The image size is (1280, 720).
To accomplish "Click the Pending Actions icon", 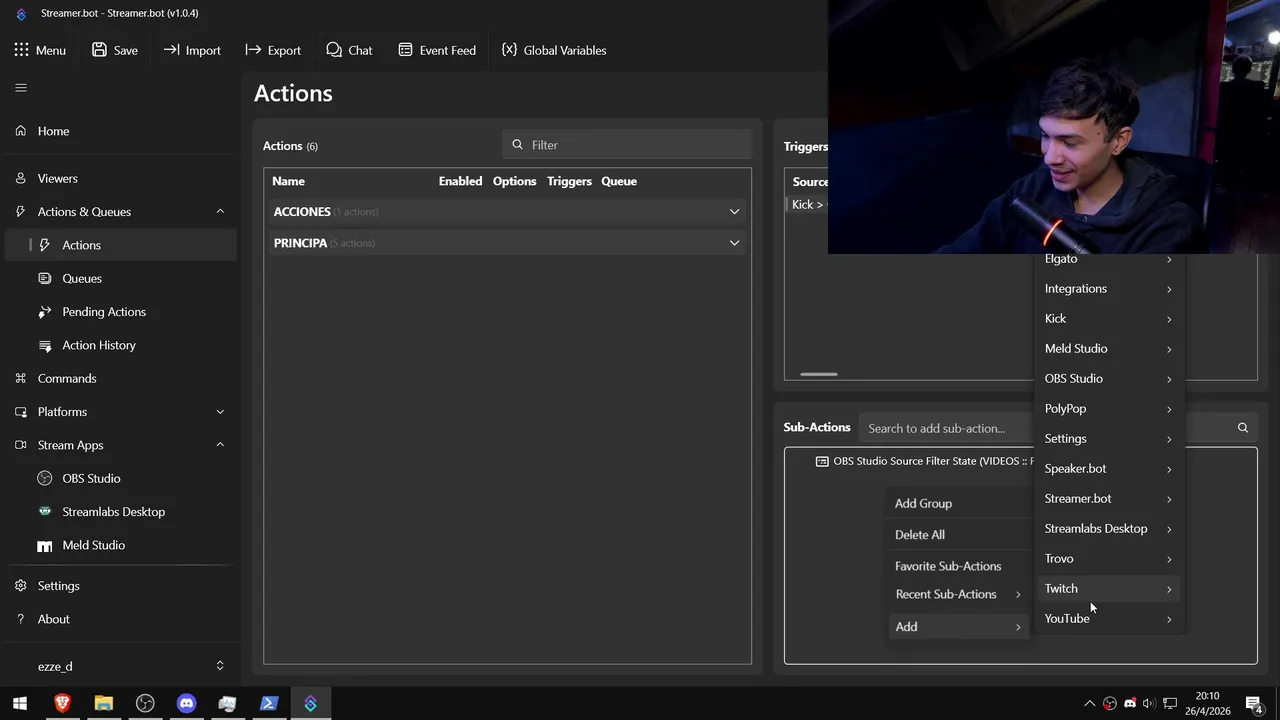I will 44,312.
